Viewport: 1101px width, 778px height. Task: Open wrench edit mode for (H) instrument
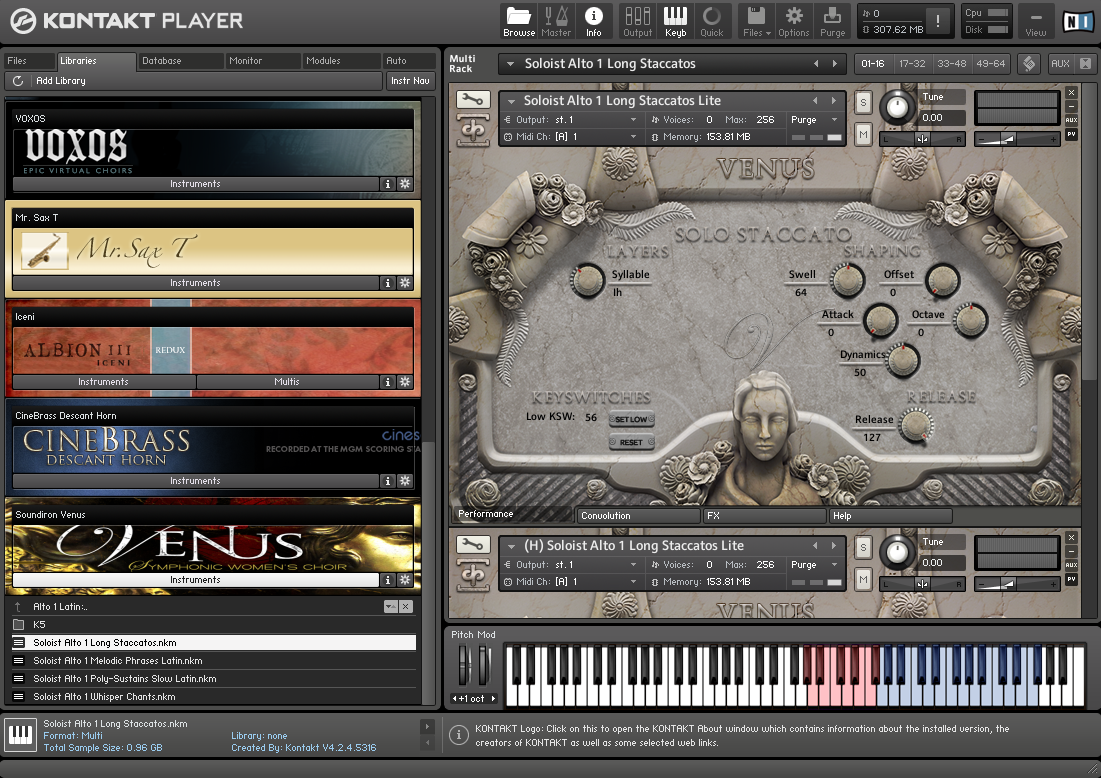click(x=473, y=545)
